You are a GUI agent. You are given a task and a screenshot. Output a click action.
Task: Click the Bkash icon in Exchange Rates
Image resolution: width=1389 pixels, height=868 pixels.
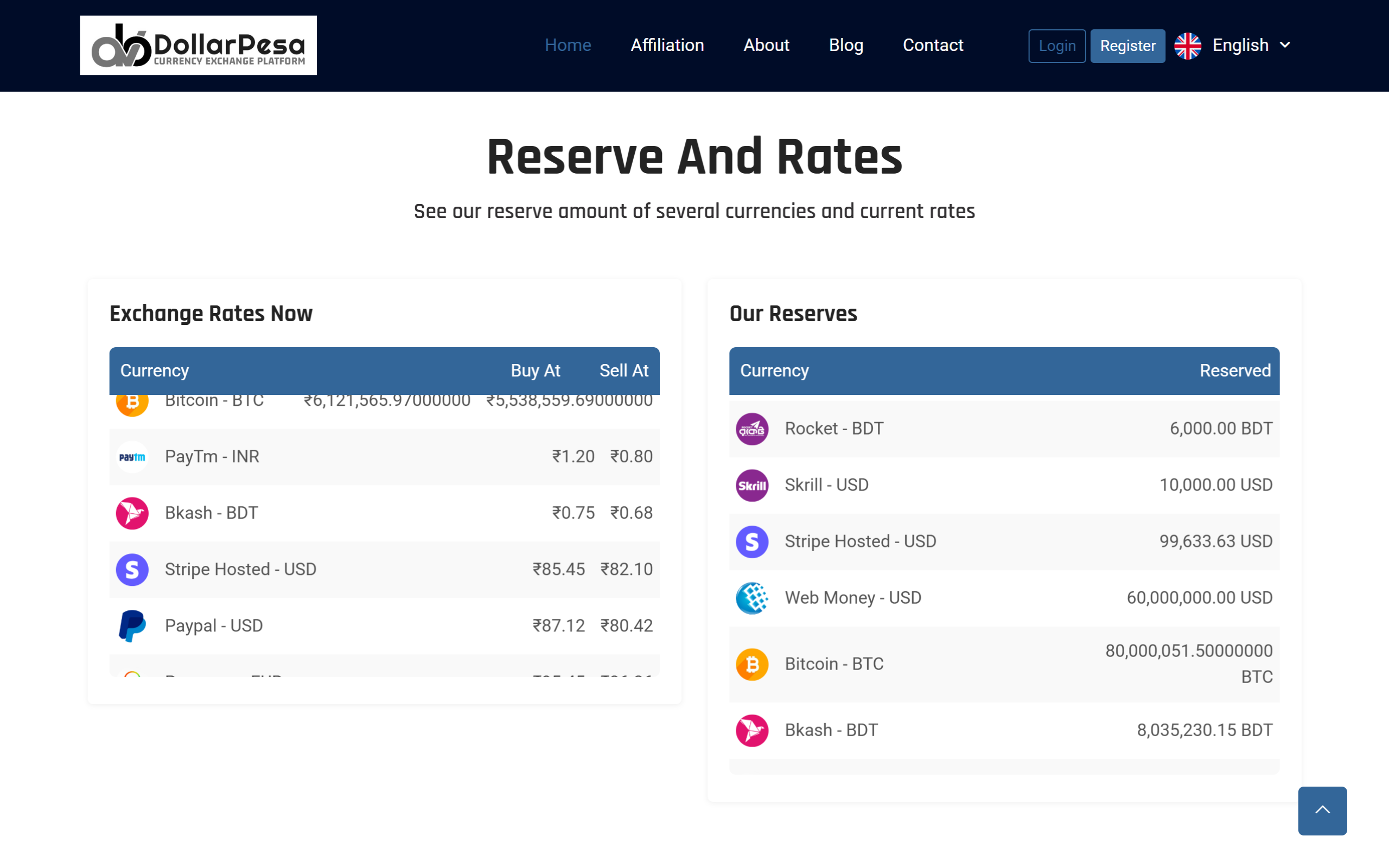[132, 513]
